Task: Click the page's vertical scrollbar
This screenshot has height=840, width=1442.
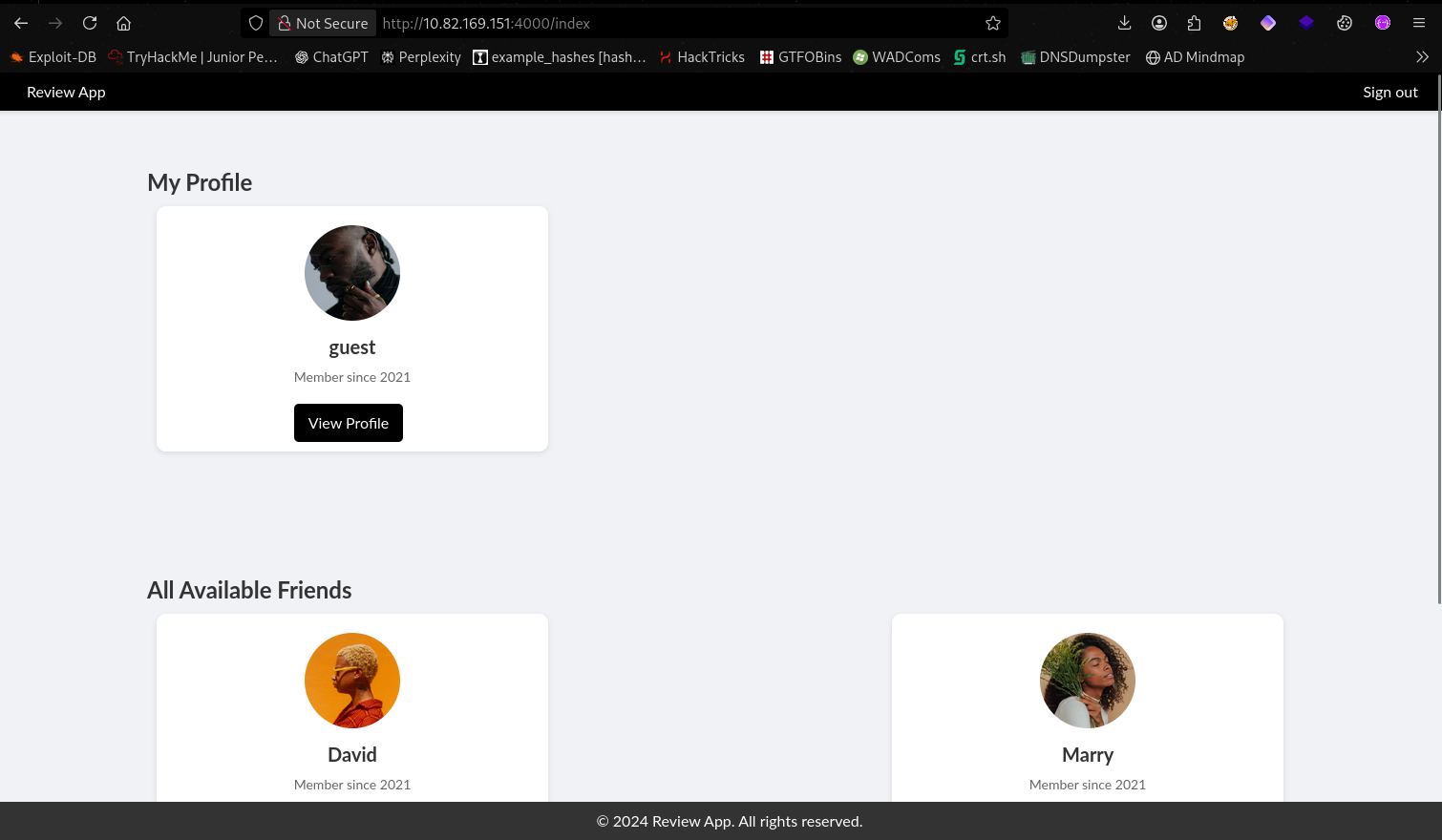Action: [1438, 363]
